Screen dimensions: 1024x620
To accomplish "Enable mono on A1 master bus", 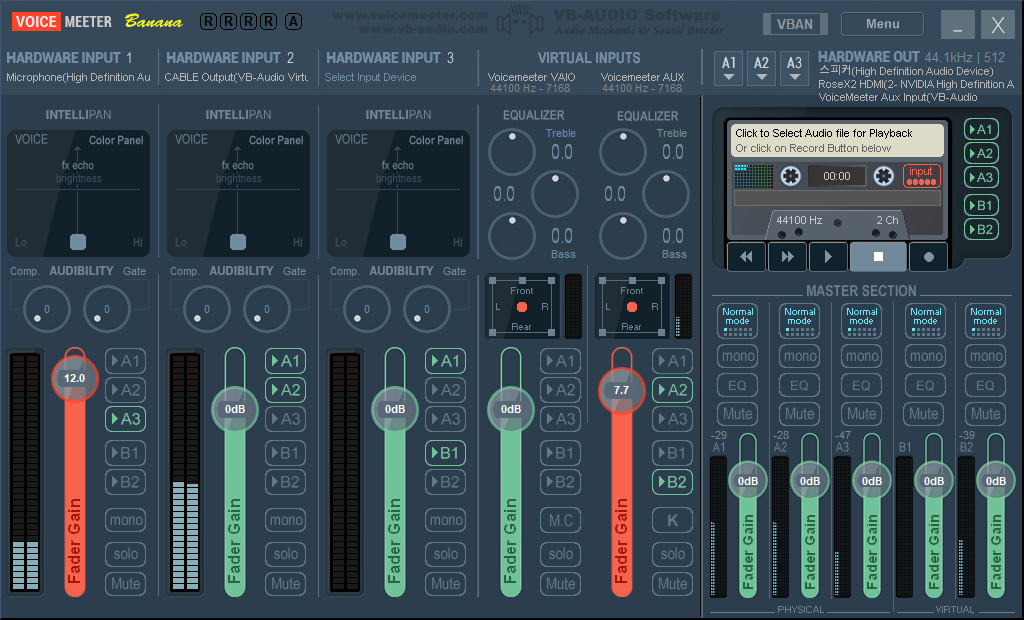I will tap(737, 356).
